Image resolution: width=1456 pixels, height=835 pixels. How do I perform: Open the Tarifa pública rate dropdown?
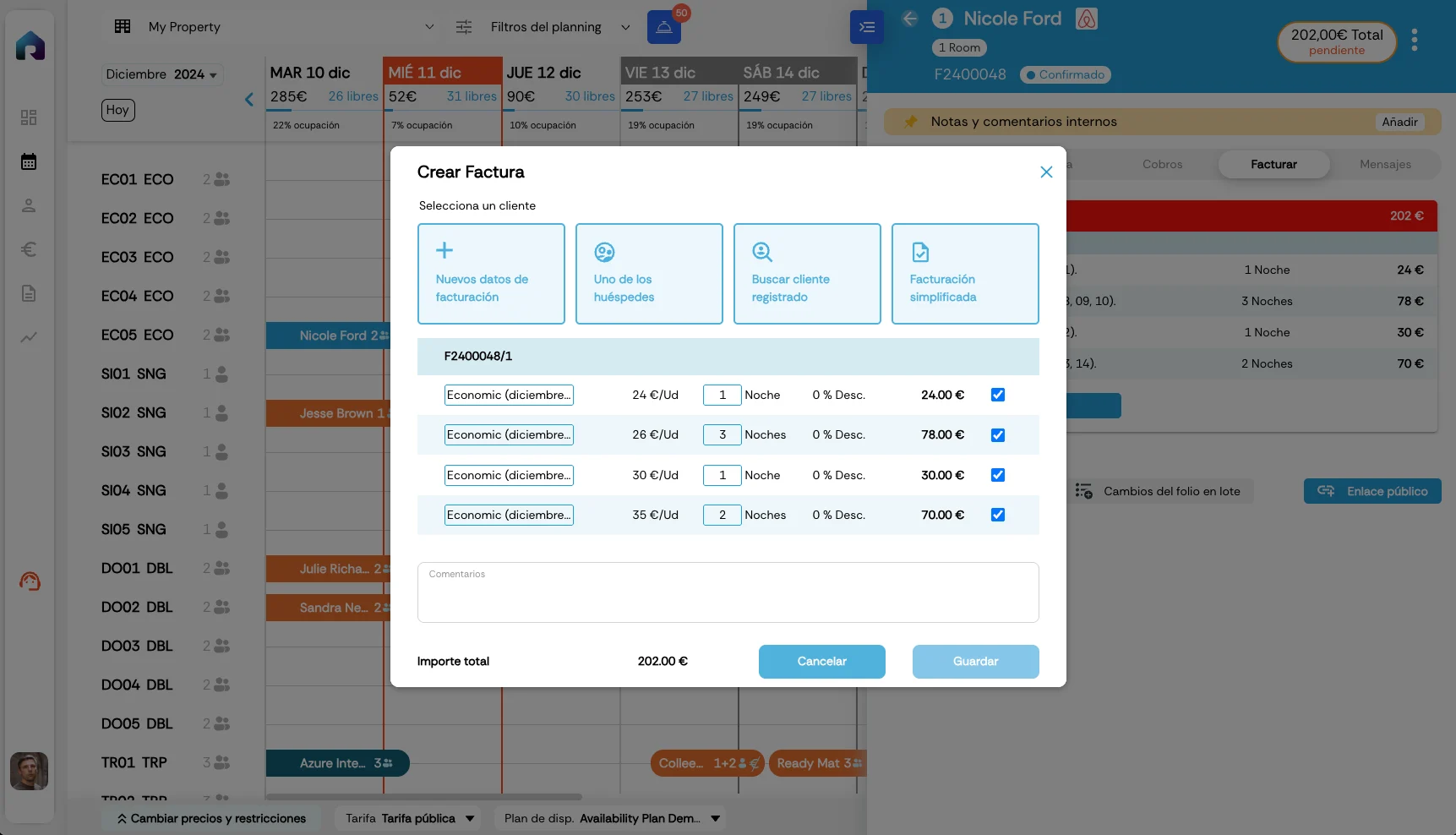pyautogui.click(x=410, y=818)
